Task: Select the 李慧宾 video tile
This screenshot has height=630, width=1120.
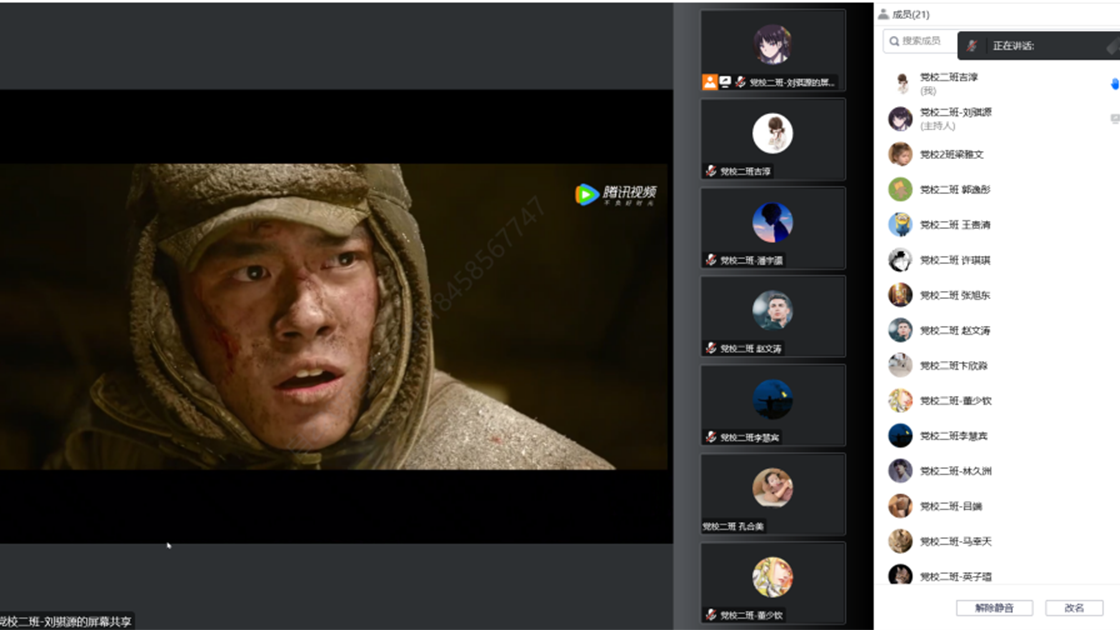Action: click(773, 406)
